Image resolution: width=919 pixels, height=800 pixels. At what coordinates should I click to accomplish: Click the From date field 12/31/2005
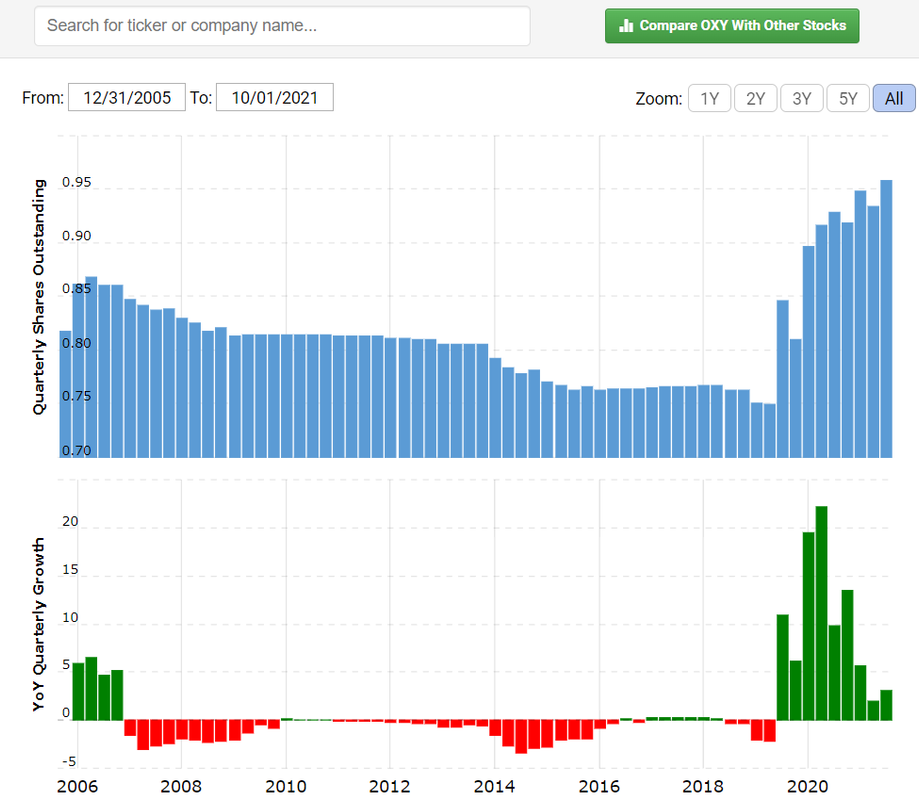[x=127, y=97]
